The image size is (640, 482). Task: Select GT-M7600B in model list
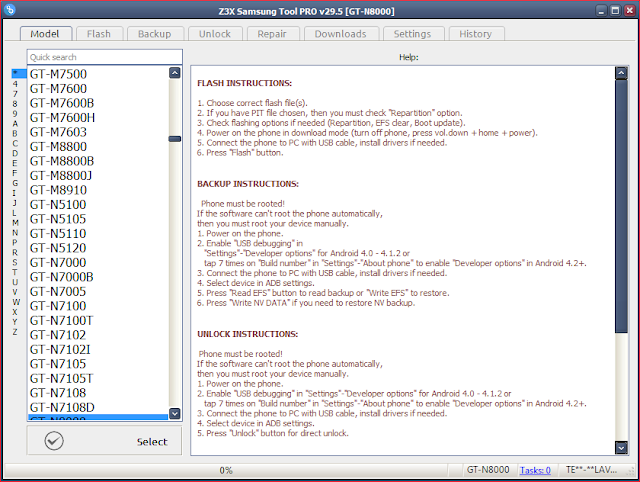tap(98, 103)
